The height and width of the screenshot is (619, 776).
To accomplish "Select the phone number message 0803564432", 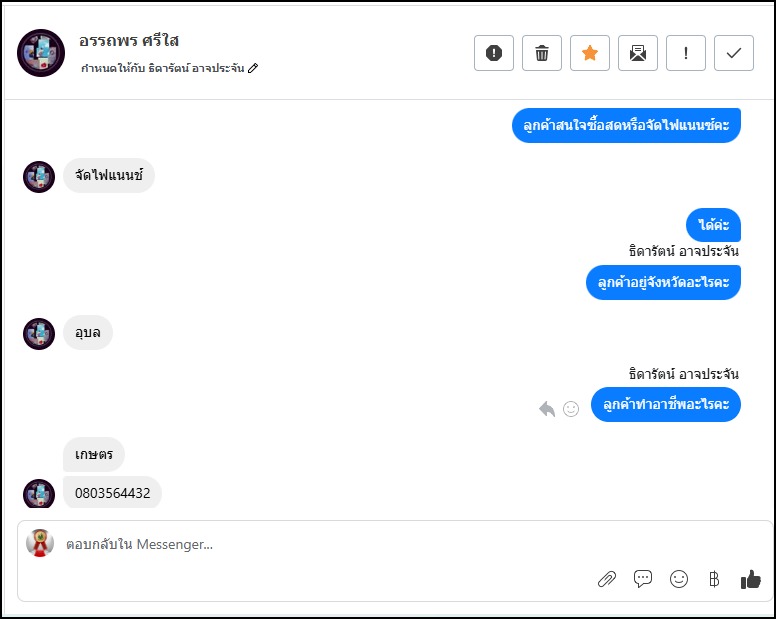I will point(112,492).
